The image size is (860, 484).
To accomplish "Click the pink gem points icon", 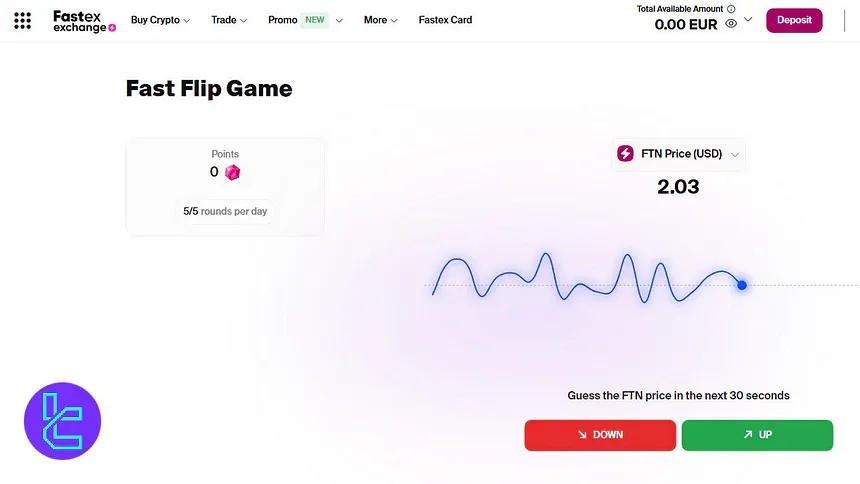I will 232,172.
